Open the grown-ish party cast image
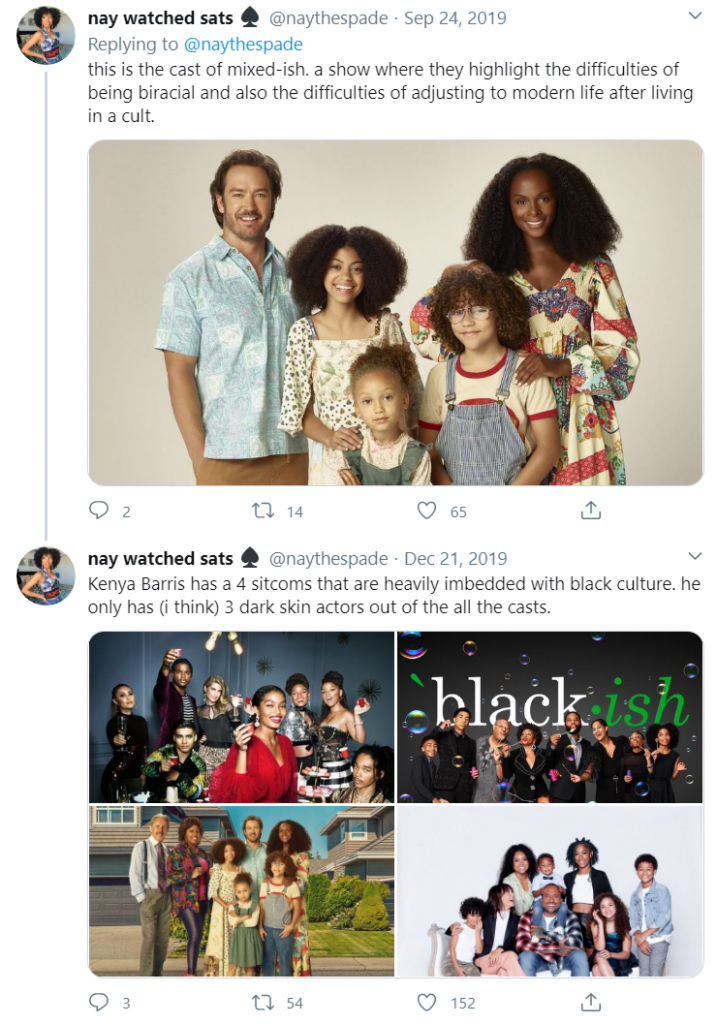Image resolution: width=717 pixels, height=1024 pixels. coord(242,717)
